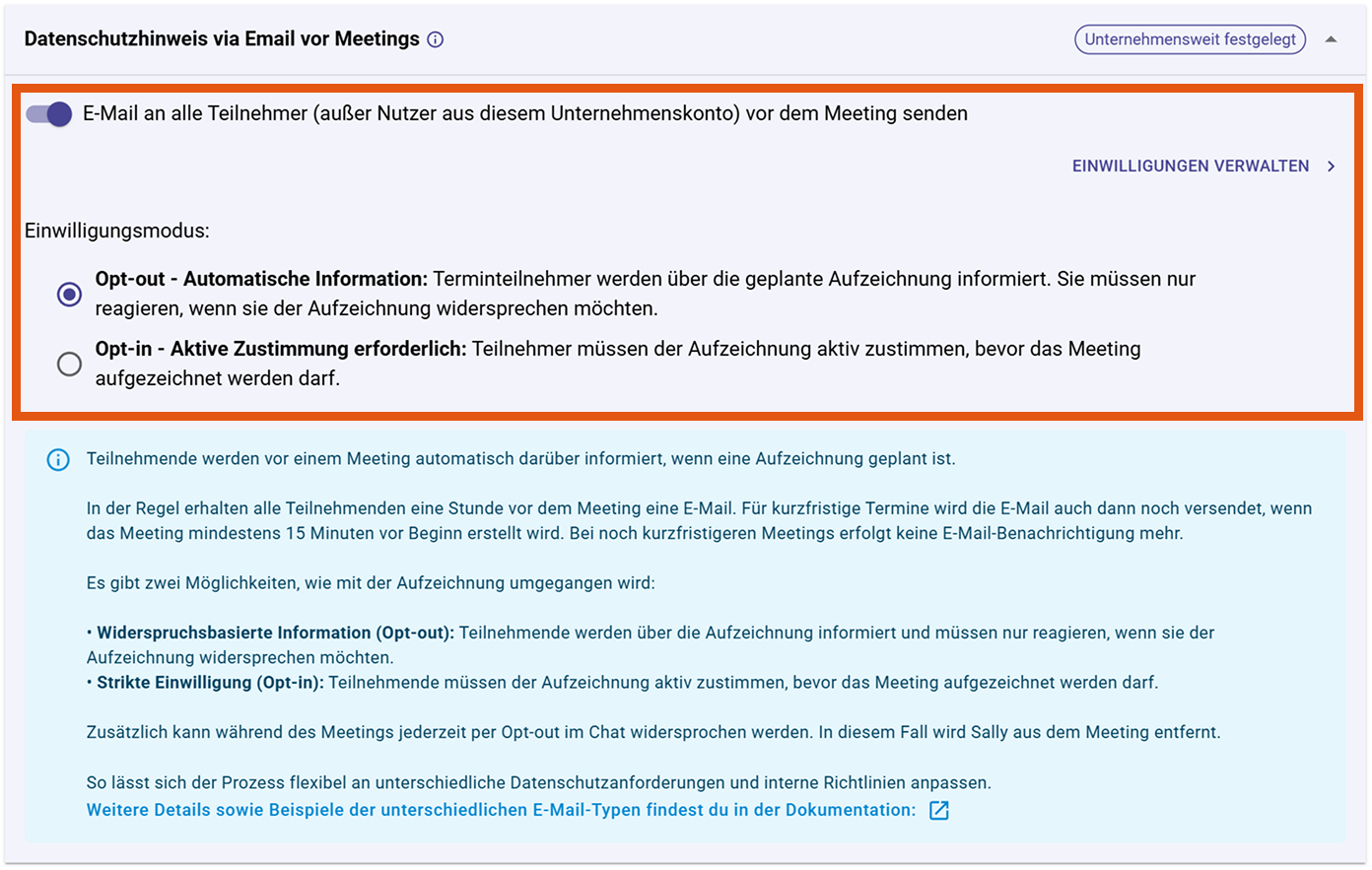Click the info circle icon in the blue notice box
Image resolution: width=1372 pixels, height=870 pixels.
(x=58, y=460)
